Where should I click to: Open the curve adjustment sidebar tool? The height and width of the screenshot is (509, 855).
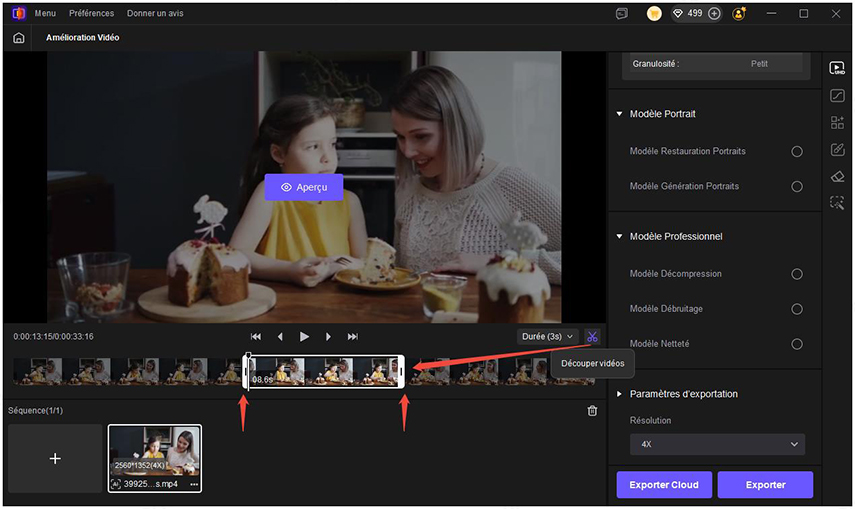pos(837,95)
